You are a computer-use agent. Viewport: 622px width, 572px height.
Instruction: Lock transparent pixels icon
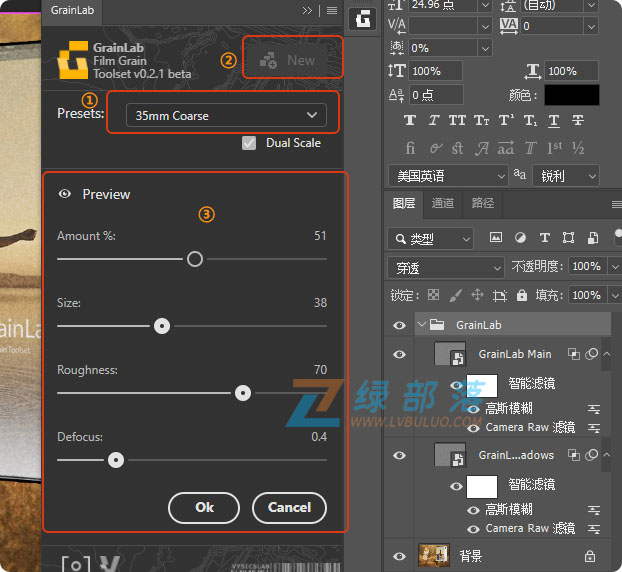[x=433, y=295]
